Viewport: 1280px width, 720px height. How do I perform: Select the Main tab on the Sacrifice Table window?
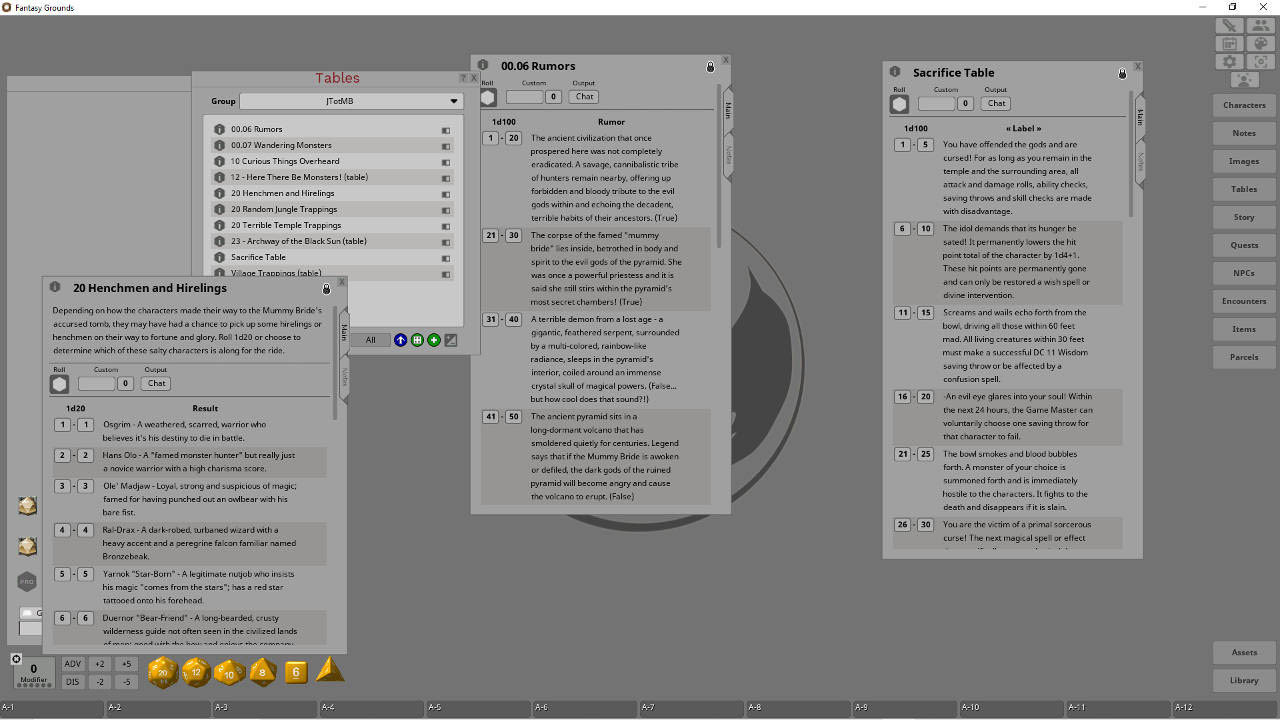pos(1139,117)
